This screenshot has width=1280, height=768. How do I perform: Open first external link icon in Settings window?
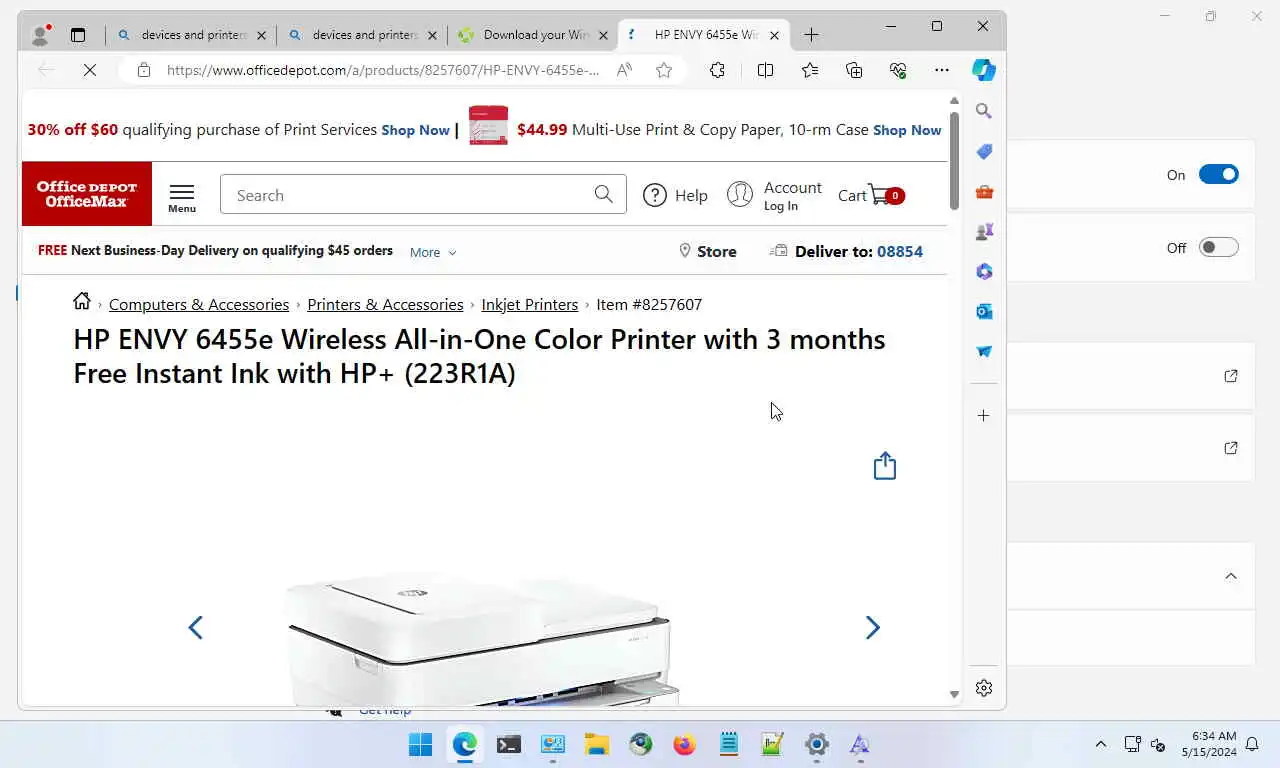pos(1231,376)
